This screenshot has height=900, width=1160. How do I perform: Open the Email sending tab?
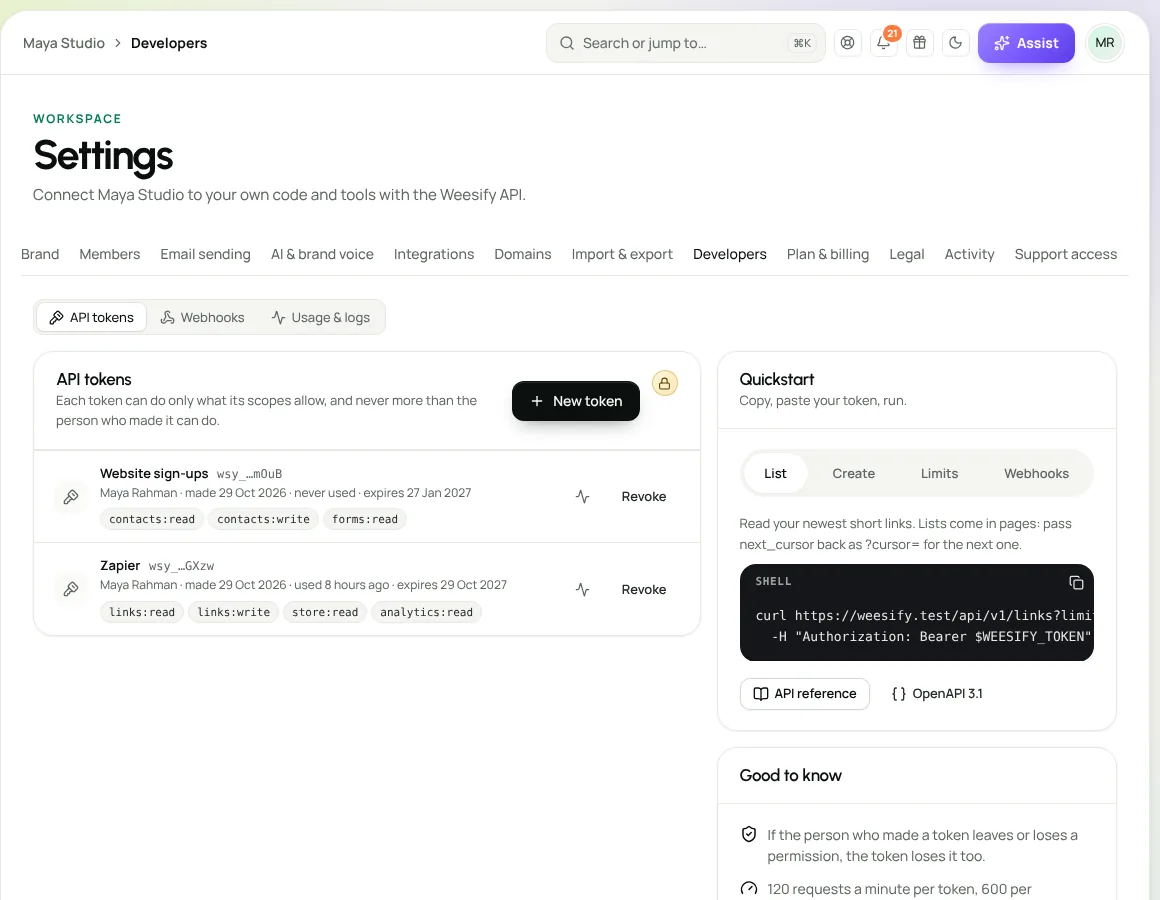click(x=206, y=254)
